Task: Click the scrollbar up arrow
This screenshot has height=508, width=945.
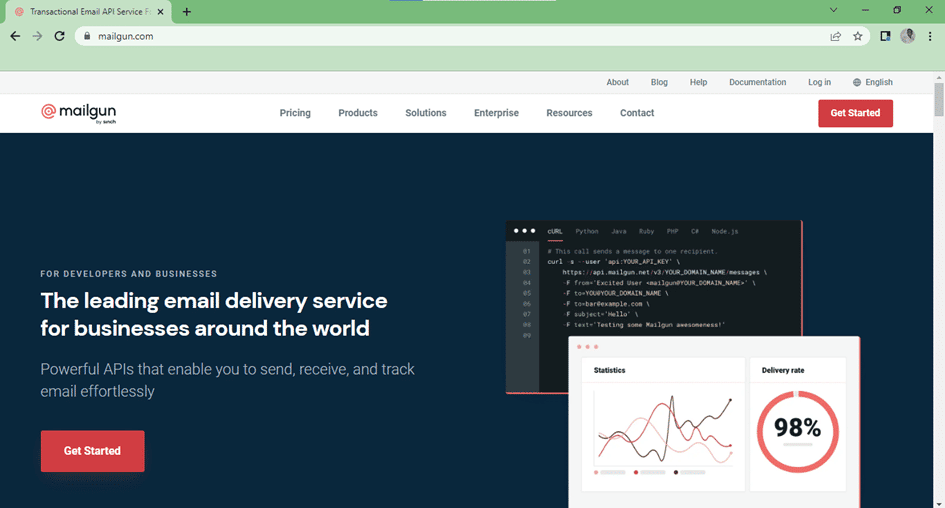Action: [939, 77]
